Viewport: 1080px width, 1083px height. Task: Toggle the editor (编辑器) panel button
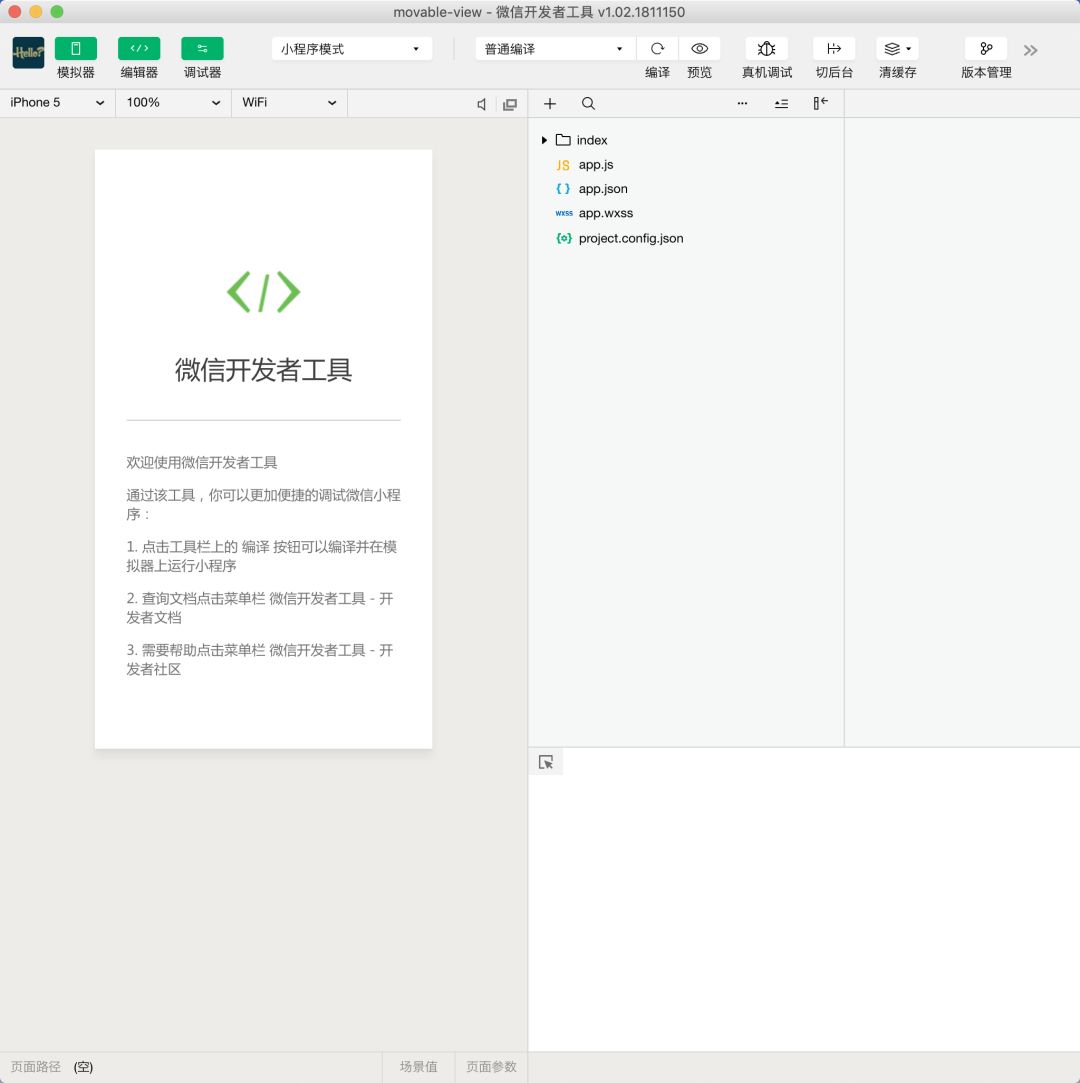[139, 48]
